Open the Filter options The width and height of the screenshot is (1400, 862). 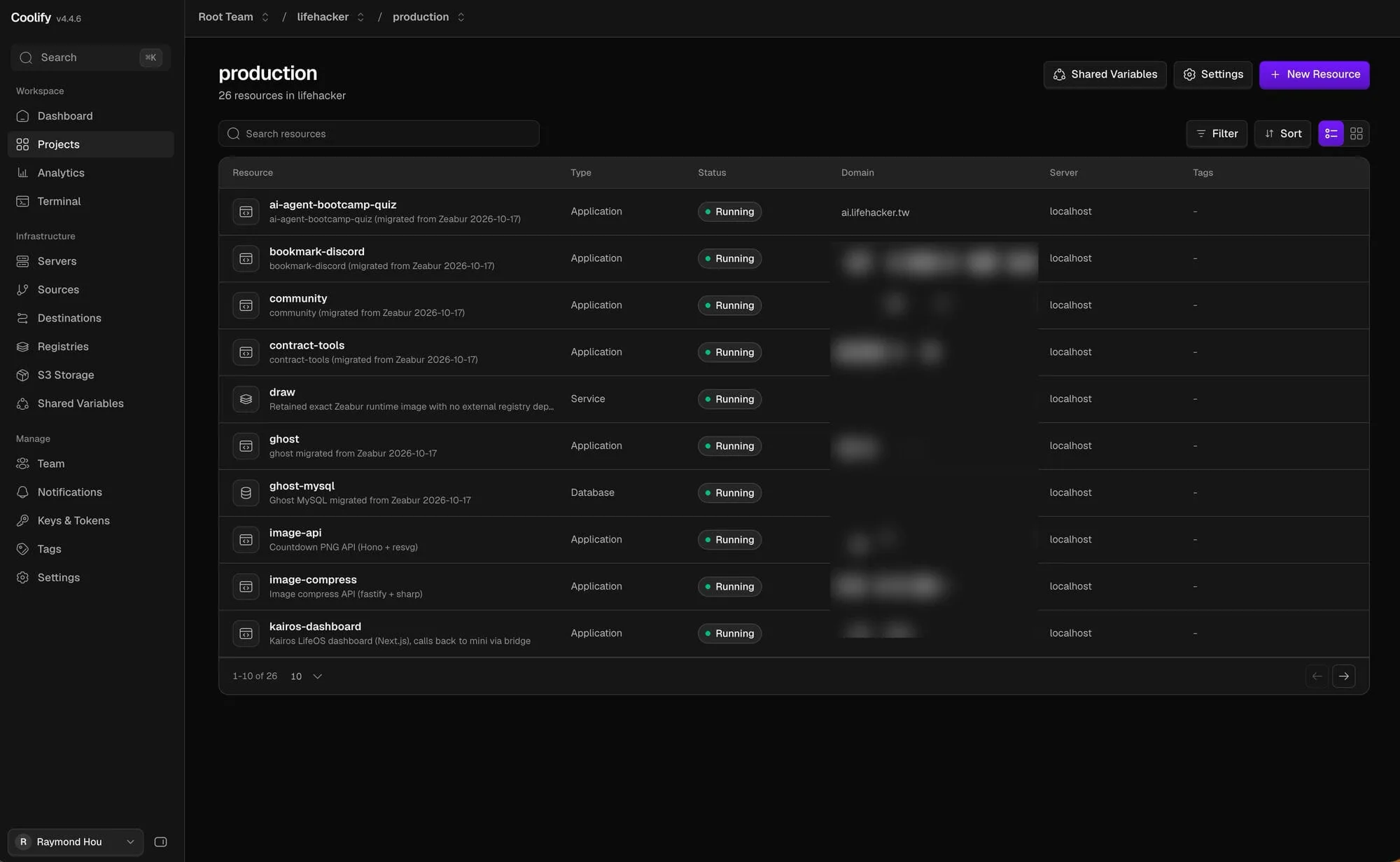coord(1217,133)
